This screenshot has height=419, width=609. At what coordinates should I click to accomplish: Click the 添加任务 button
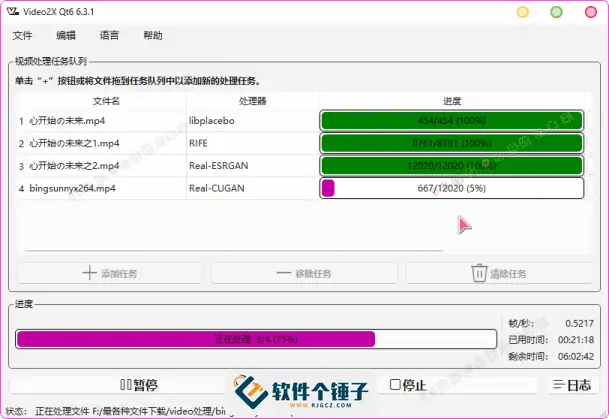point(110,273)
